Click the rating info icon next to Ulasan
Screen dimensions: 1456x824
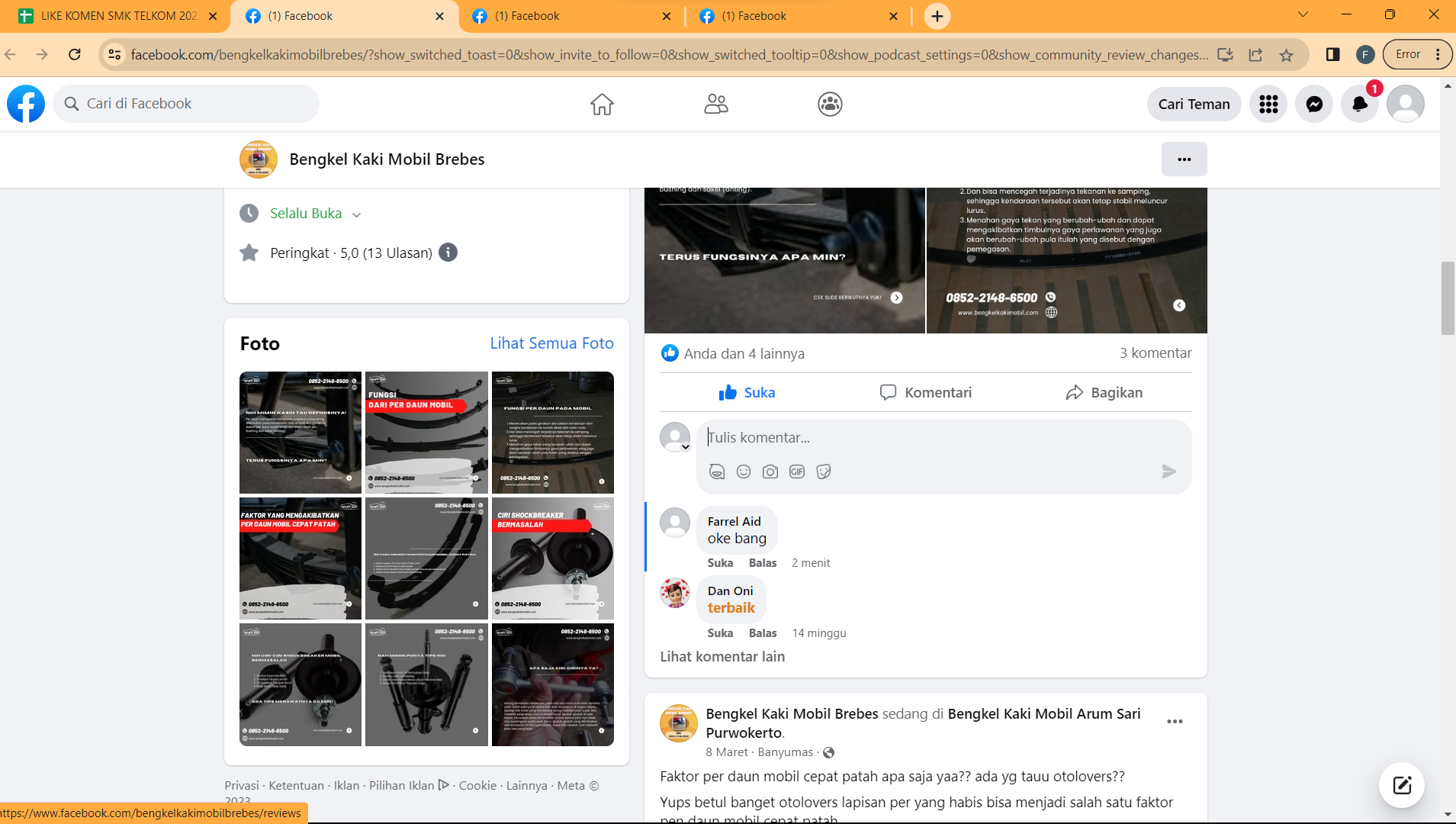click(448, 253)
